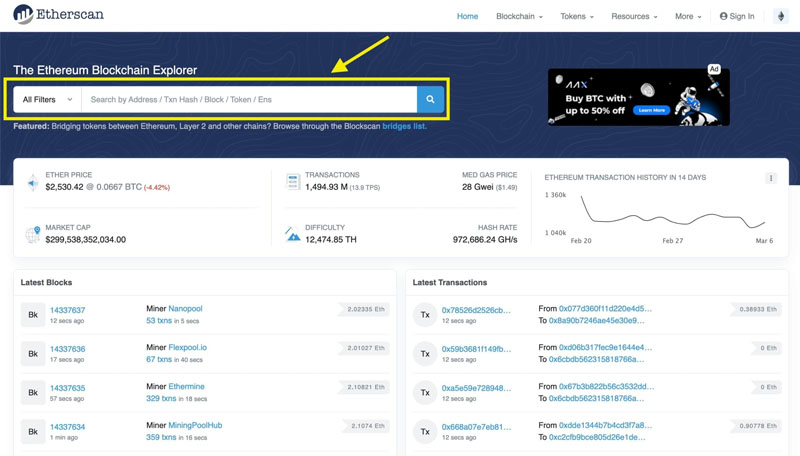Open miner MiningPoolHub
This screenshot has width=800, height=456.
pyautogui.click(x=195, y=425)
